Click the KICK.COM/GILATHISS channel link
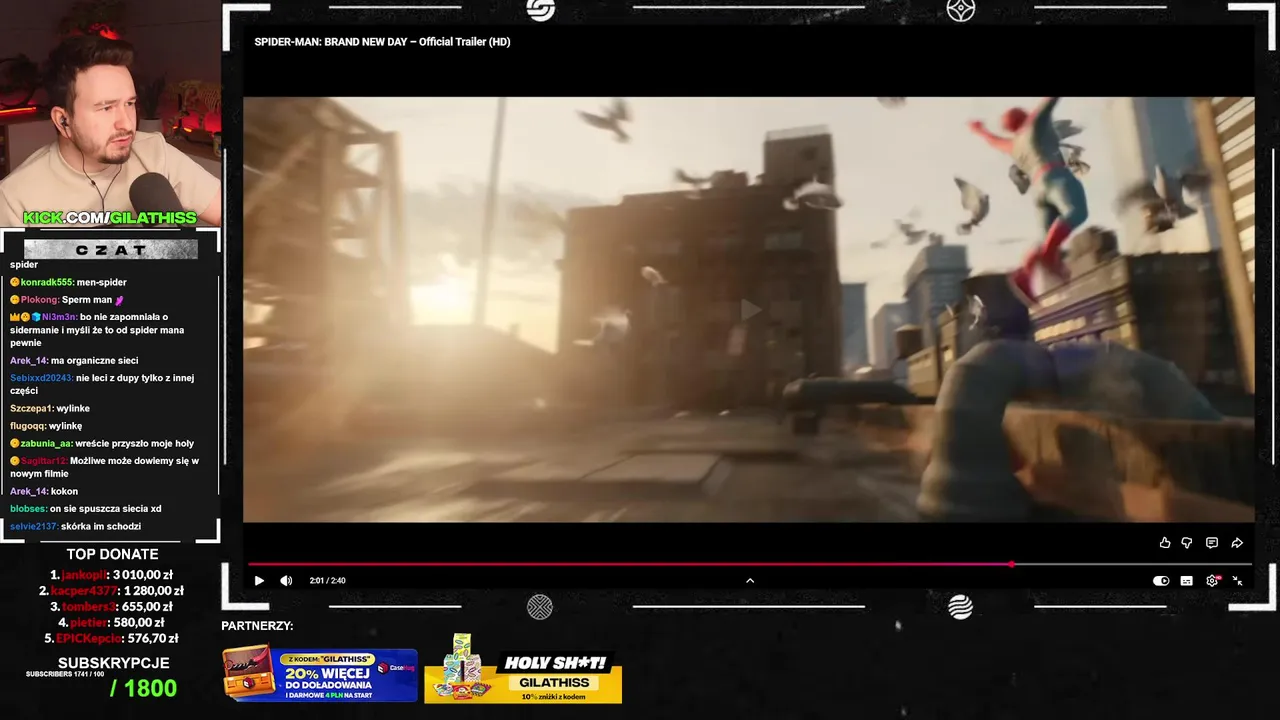This screenshot has width=1280, height=720. pos(110,218)
